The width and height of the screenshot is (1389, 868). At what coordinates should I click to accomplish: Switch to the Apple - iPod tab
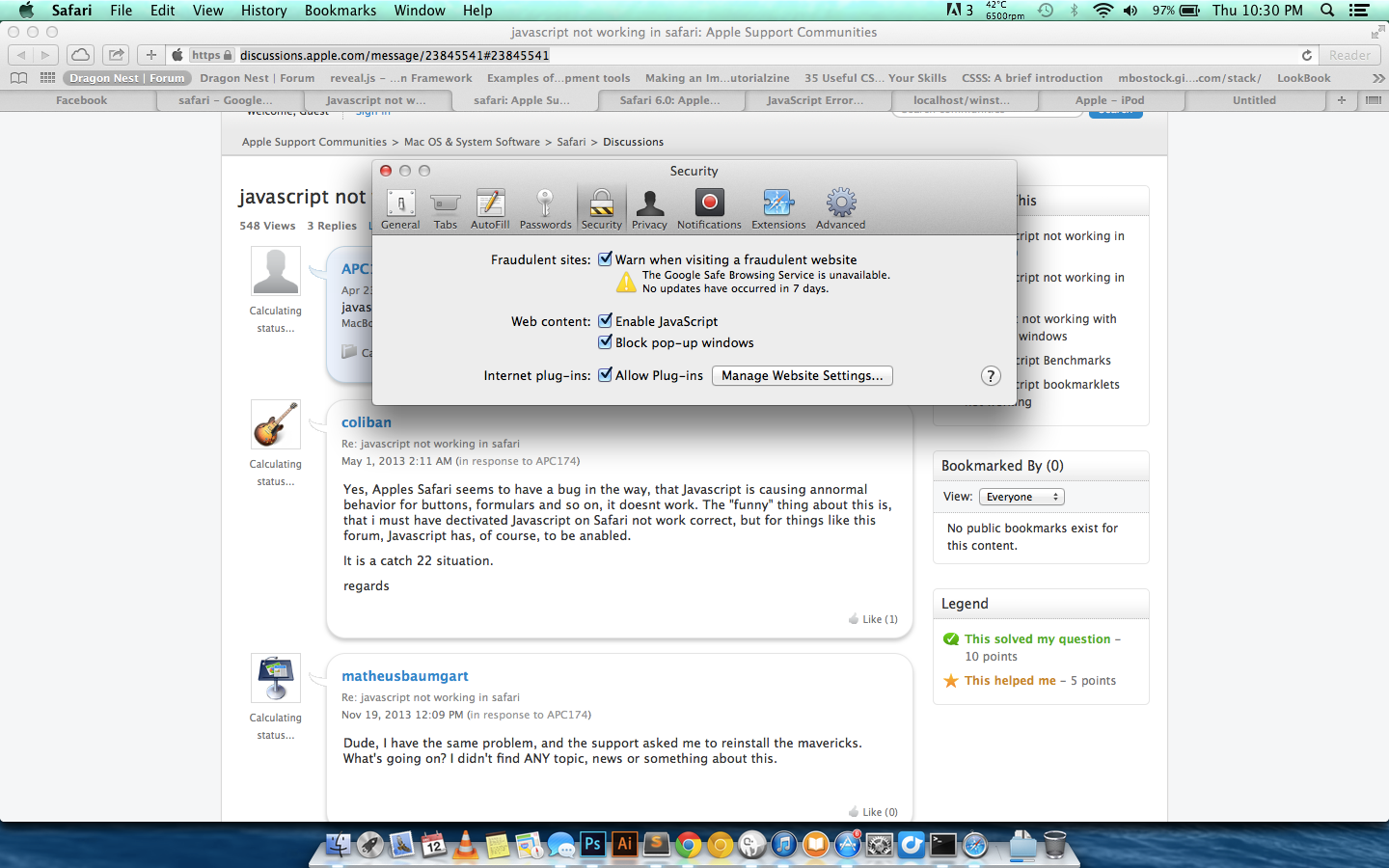(x=1109, y=100)
